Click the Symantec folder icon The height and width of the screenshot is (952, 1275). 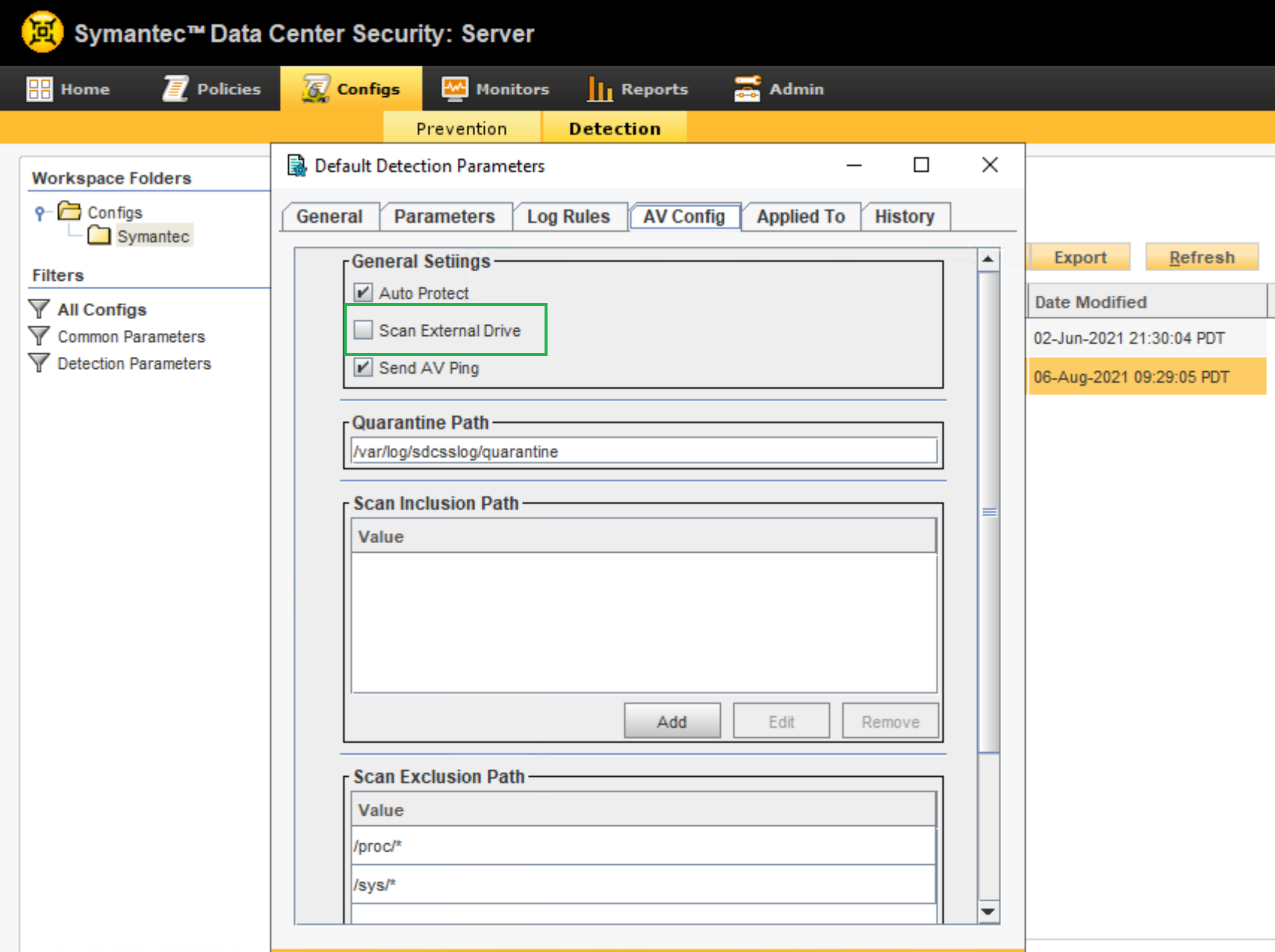[99, 235]
